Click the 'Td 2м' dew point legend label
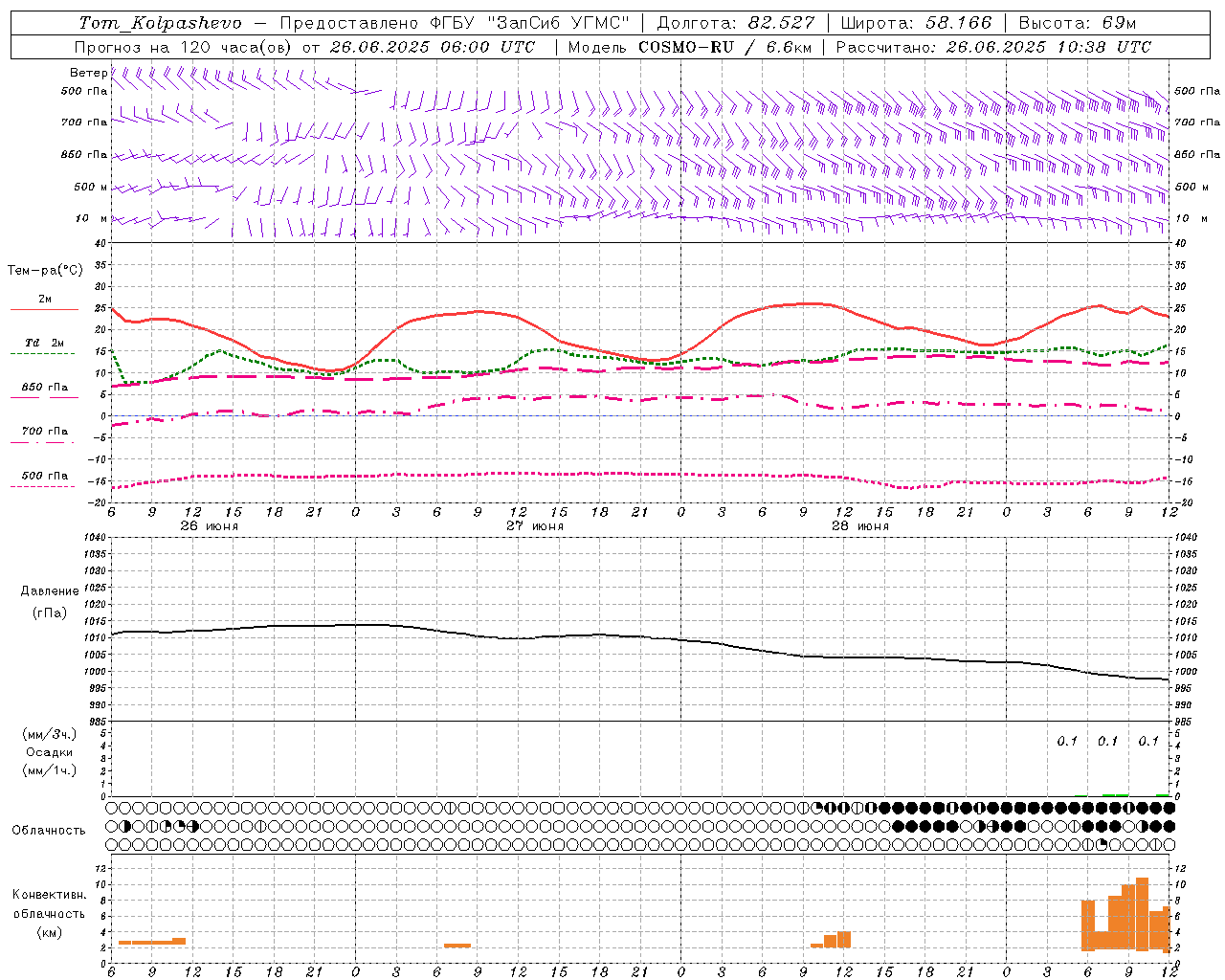 click(x=45, y=343)
